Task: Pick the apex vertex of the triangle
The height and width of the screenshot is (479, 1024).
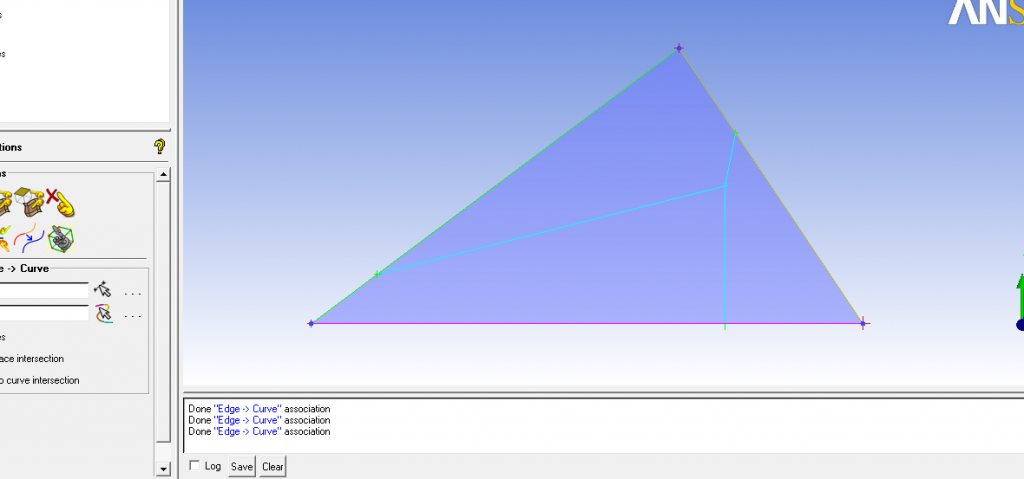Action: pyautogui.click(x=679, y=48)
